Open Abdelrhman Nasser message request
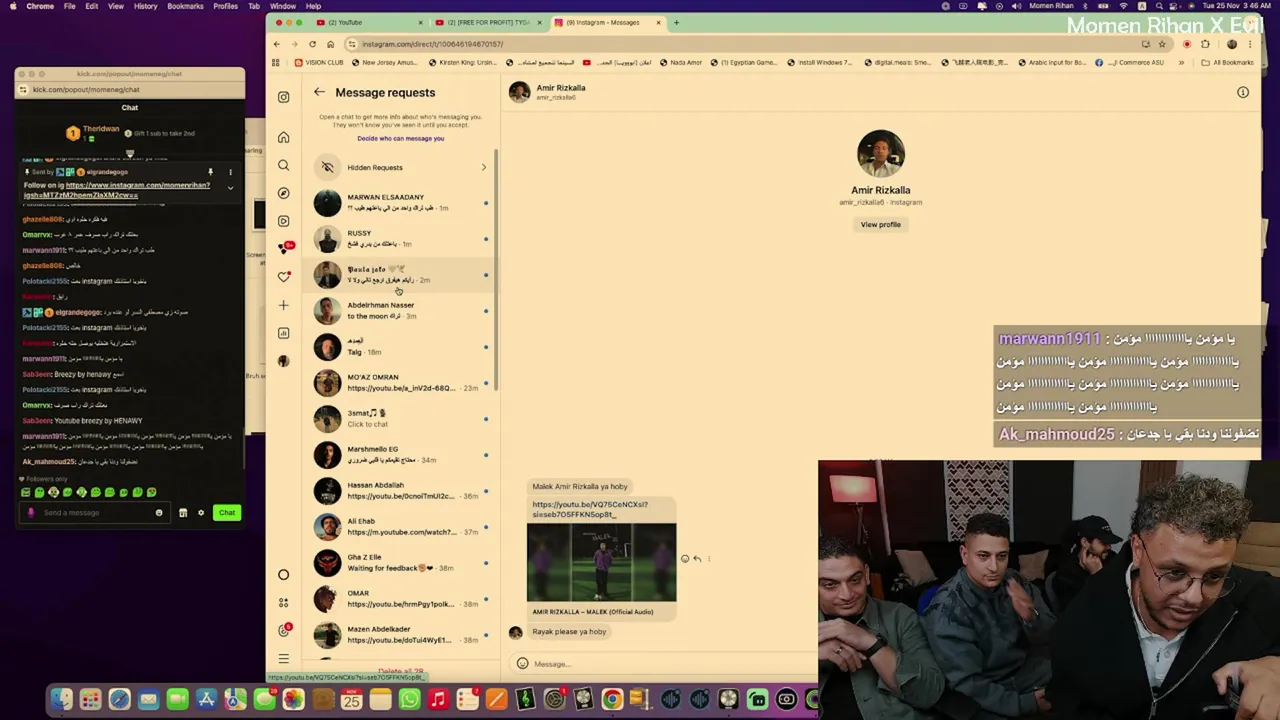Image resolution: width=1280 pixels, height=720 pixels. [x=400, y=311]
